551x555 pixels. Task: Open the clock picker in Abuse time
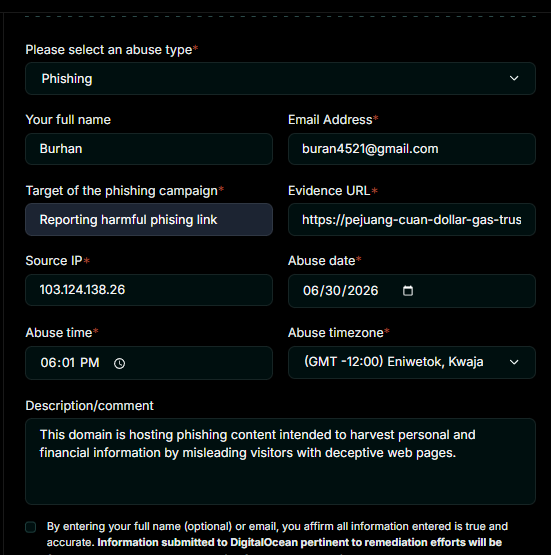click(x=119, y=363)
